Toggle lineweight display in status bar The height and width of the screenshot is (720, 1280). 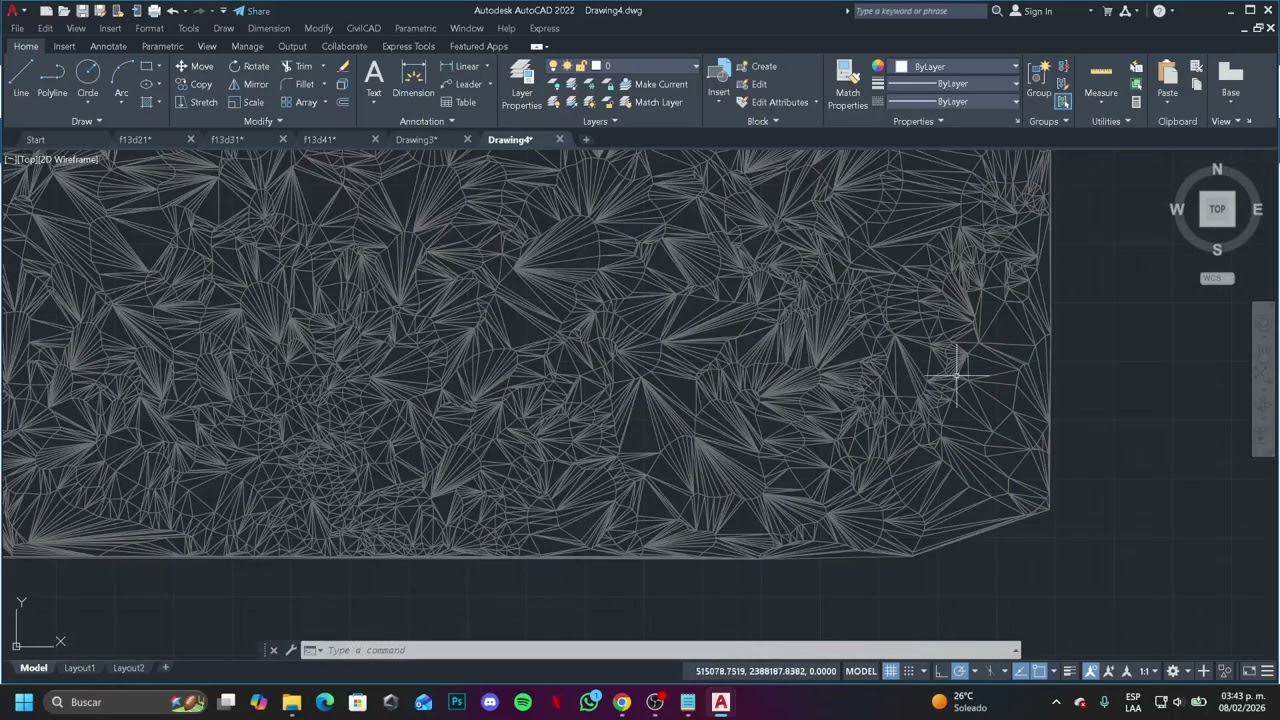(x=1069, y=671)
